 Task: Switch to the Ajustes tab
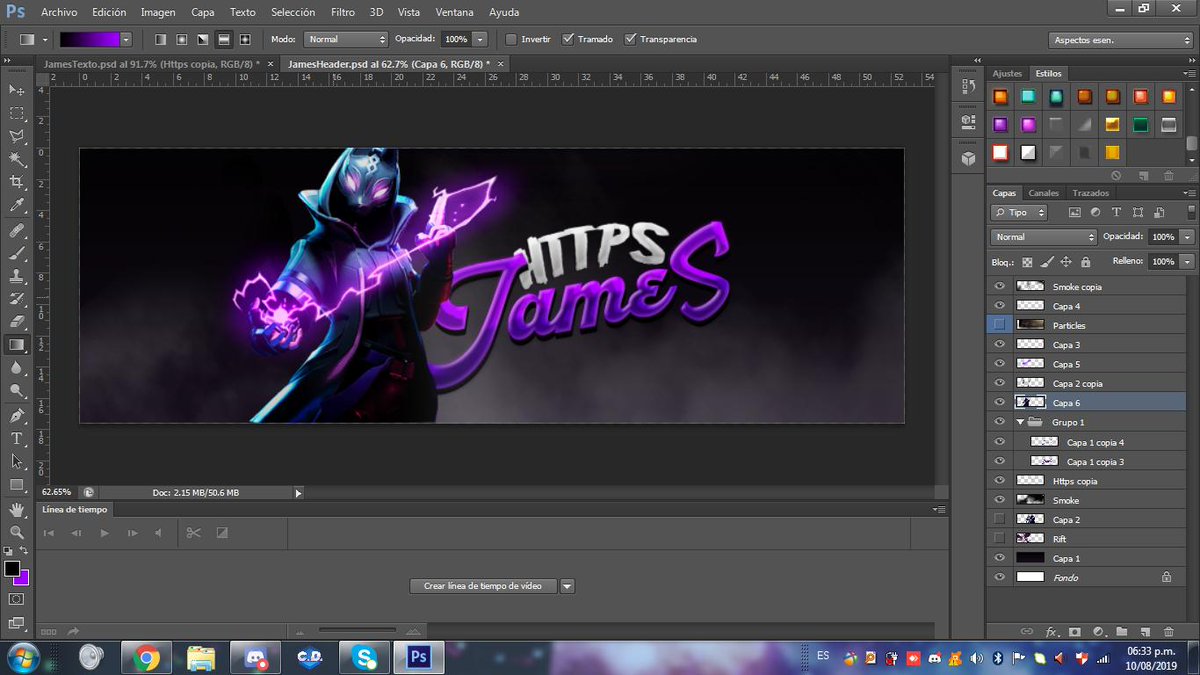pos(1007,73)
